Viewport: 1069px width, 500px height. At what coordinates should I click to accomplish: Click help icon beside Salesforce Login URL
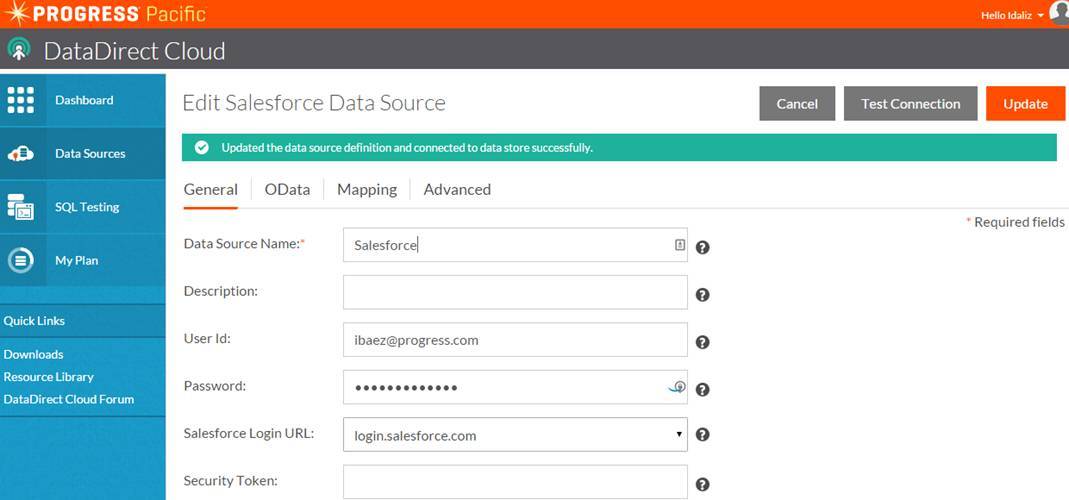(x=702, y=435)
